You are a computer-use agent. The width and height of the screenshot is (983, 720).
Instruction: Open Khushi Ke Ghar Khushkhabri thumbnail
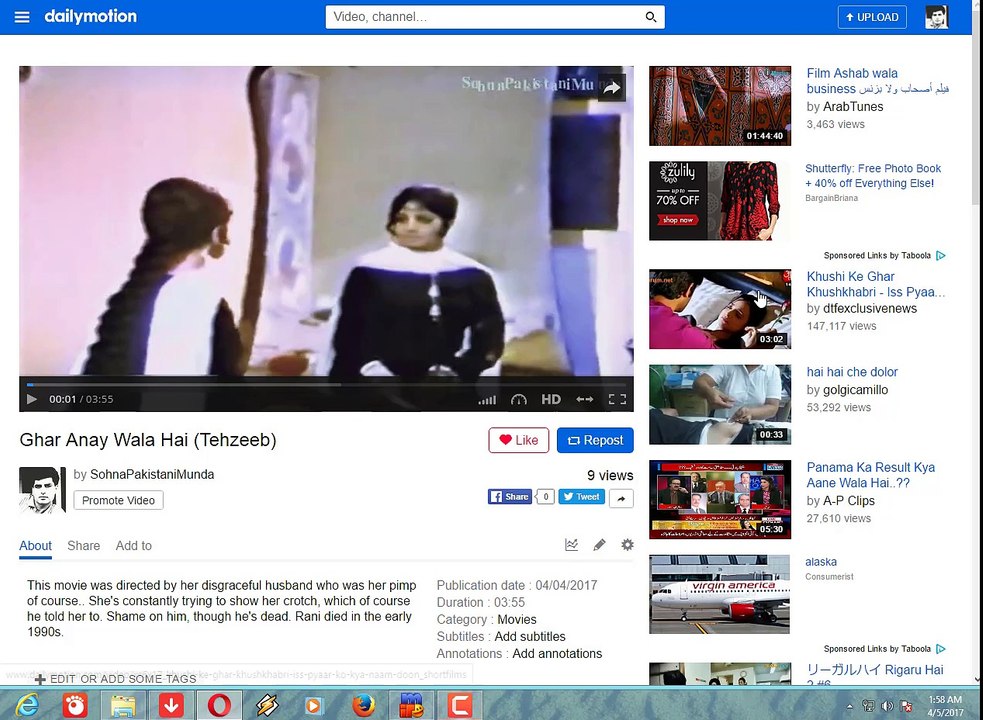point(720,309)
